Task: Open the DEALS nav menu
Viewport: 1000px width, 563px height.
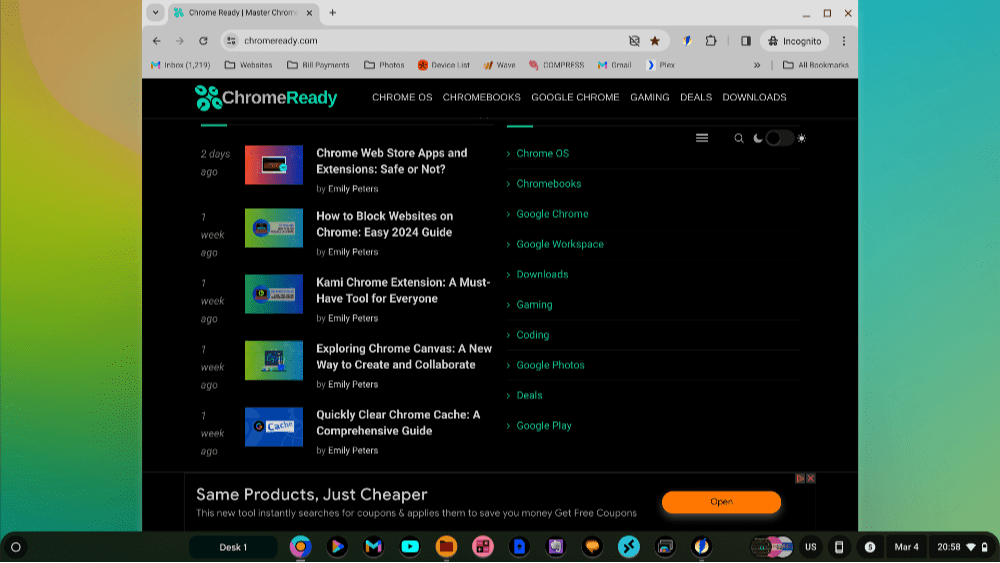Action: [x=696, y=98]
